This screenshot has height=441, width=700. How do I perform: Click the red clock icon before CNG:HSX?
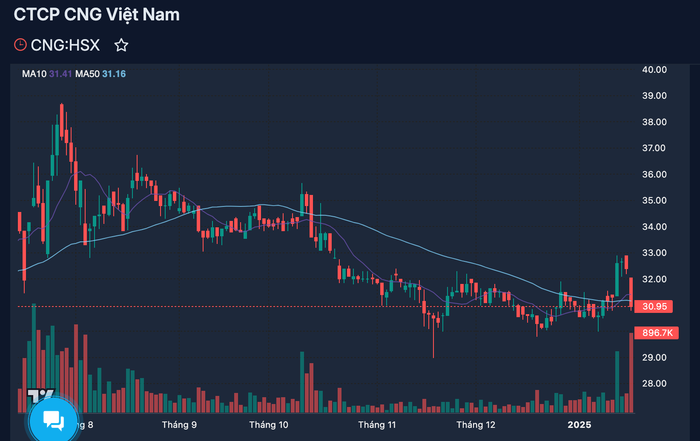pos(20,45)
